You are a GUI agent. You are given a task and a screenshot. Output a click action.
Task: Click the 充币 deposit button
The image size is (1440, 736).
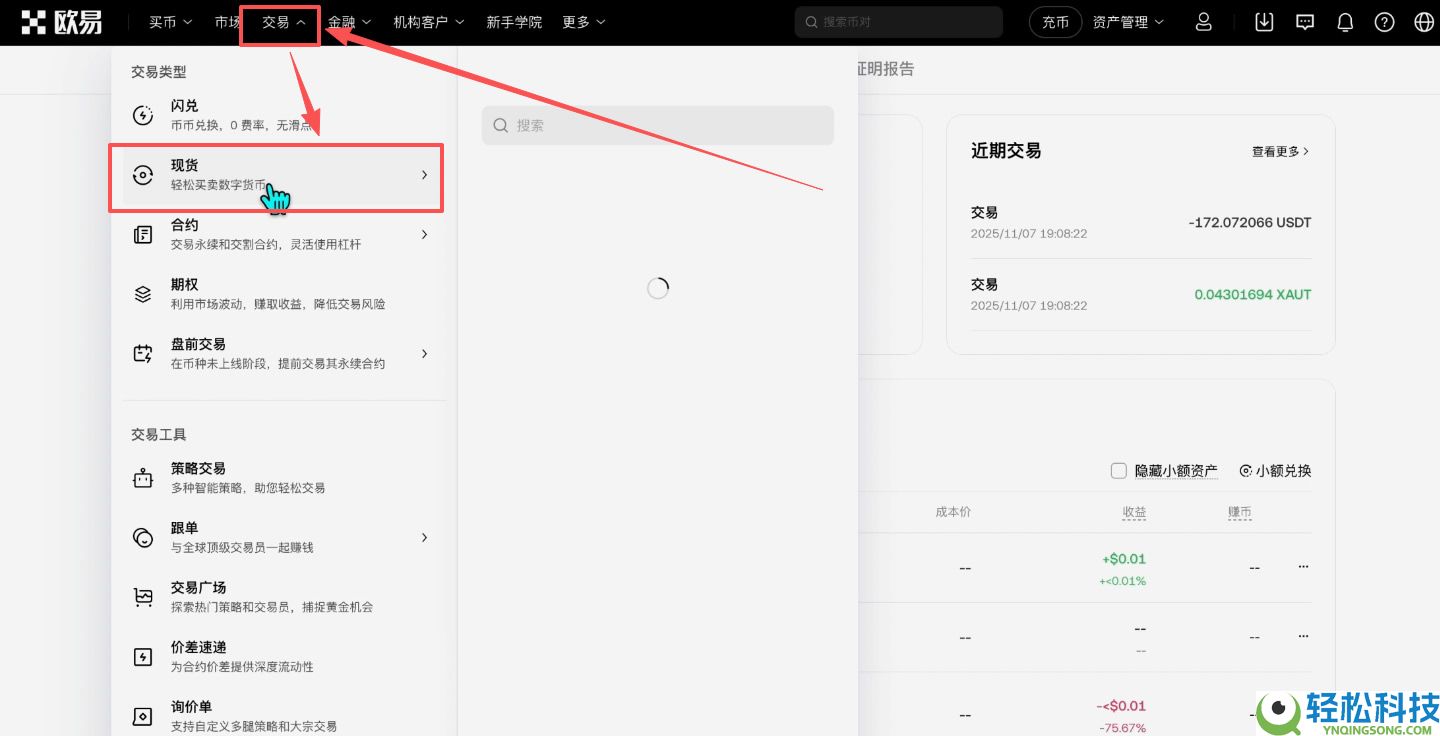[1055, 21]
